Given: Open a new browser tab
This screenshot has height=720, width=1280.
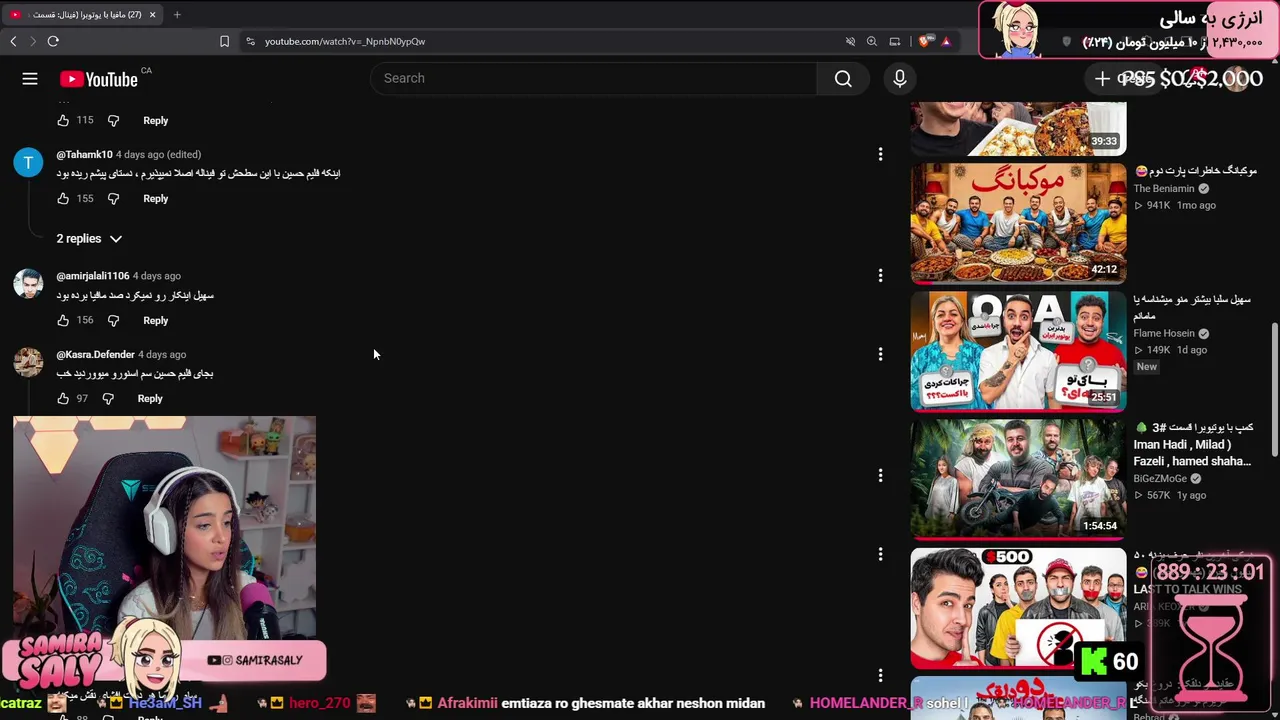Looking at the screenshot, I should coord(177,14).
